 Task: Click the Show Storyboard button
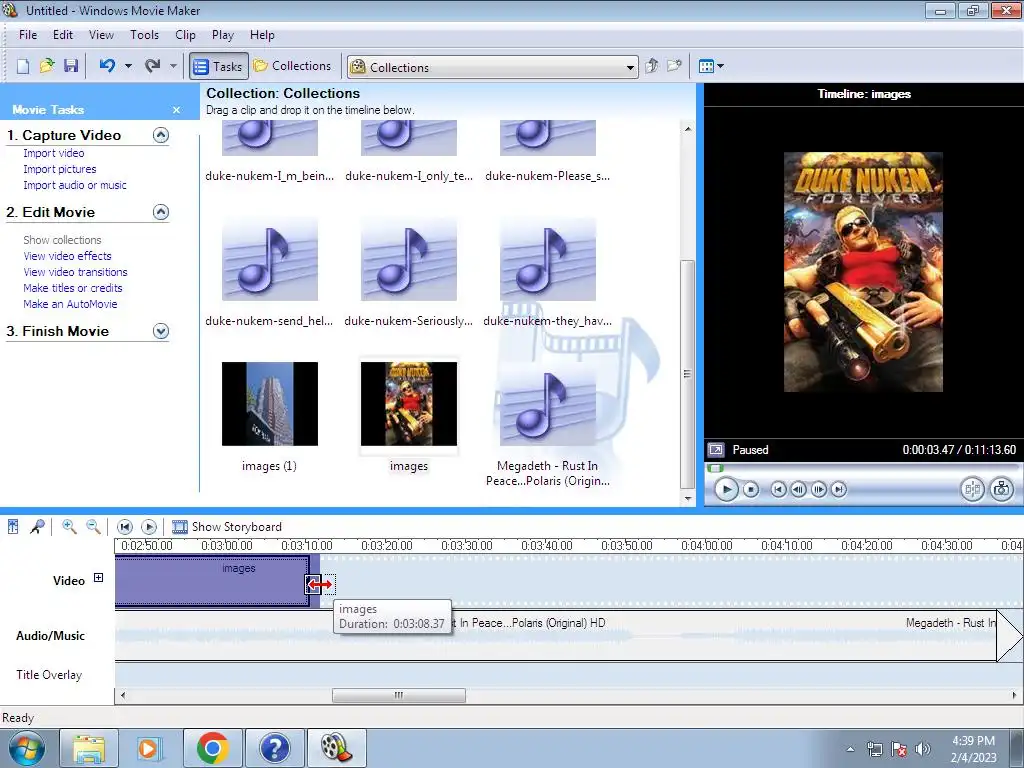click(227, 526)
